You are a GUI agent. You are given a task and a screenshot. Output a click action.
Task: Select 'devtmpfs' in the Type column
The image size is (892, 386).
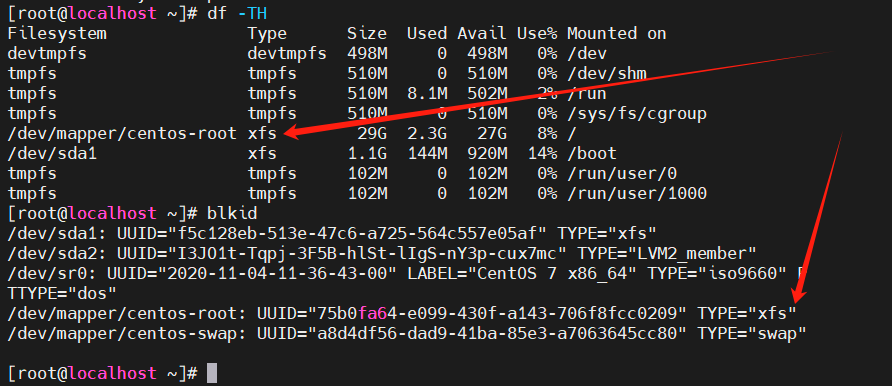pyautogui.click(x=287, y=54)
